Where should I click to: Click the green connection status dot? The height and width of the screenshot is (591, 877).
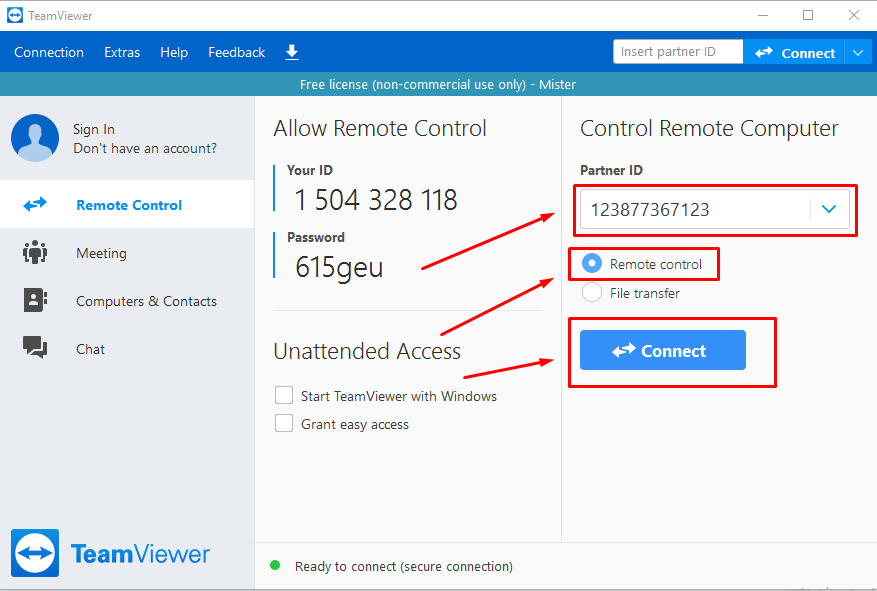[x=275, y=565]
